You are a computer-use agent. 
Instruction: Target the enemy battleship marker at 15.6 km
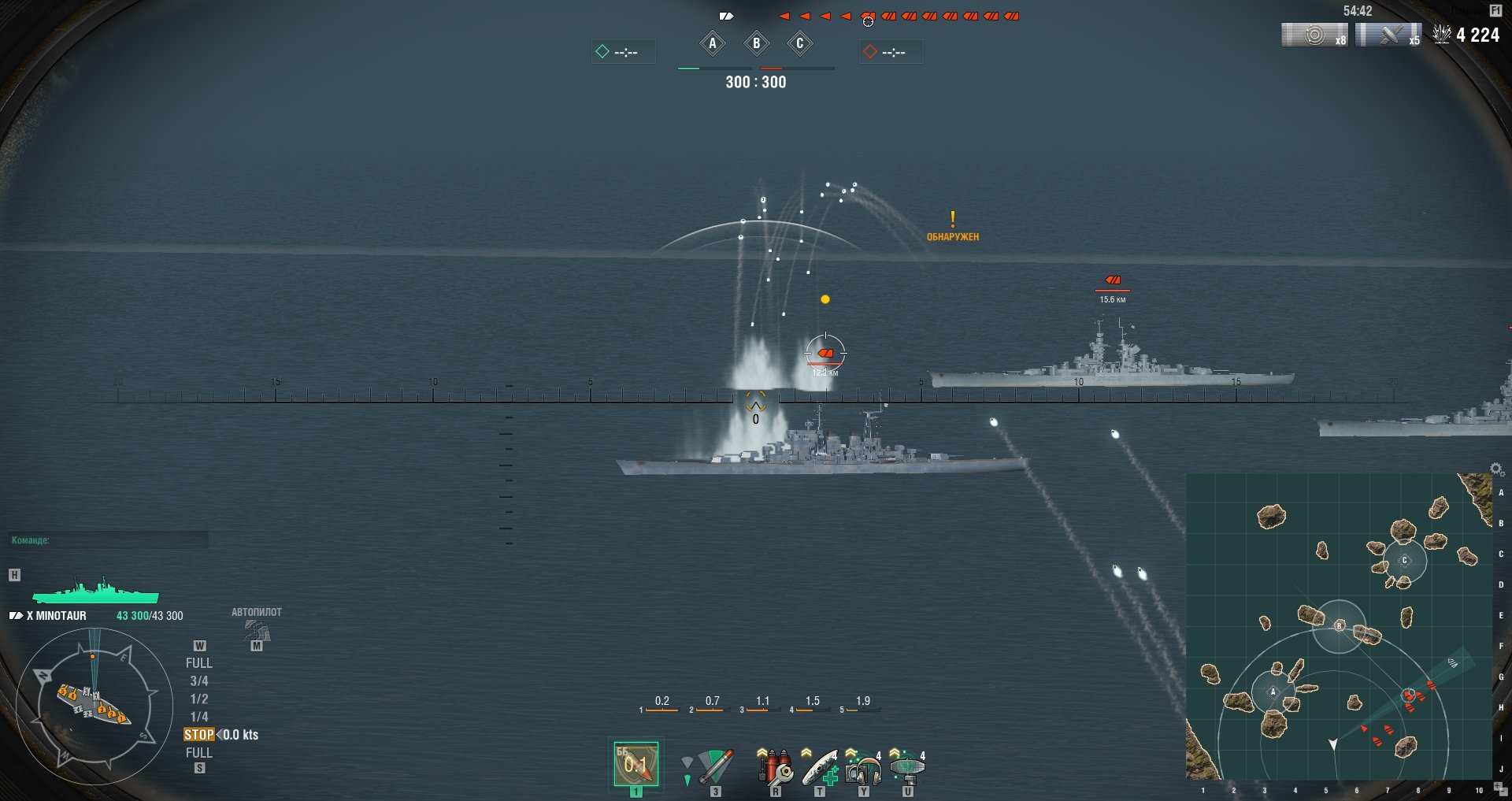1113,280
